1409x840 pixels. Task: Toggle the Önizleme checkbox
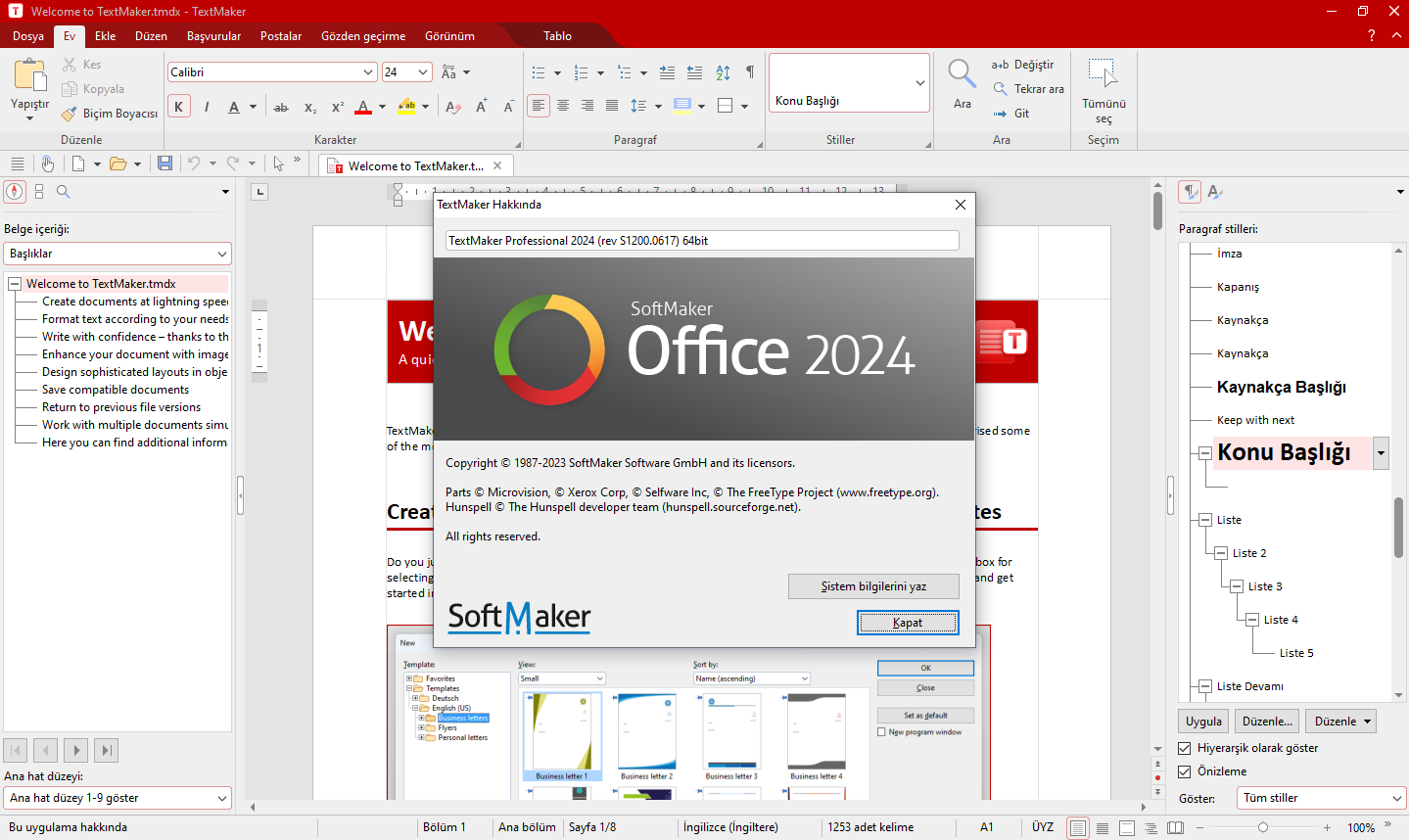(1185, 771)
